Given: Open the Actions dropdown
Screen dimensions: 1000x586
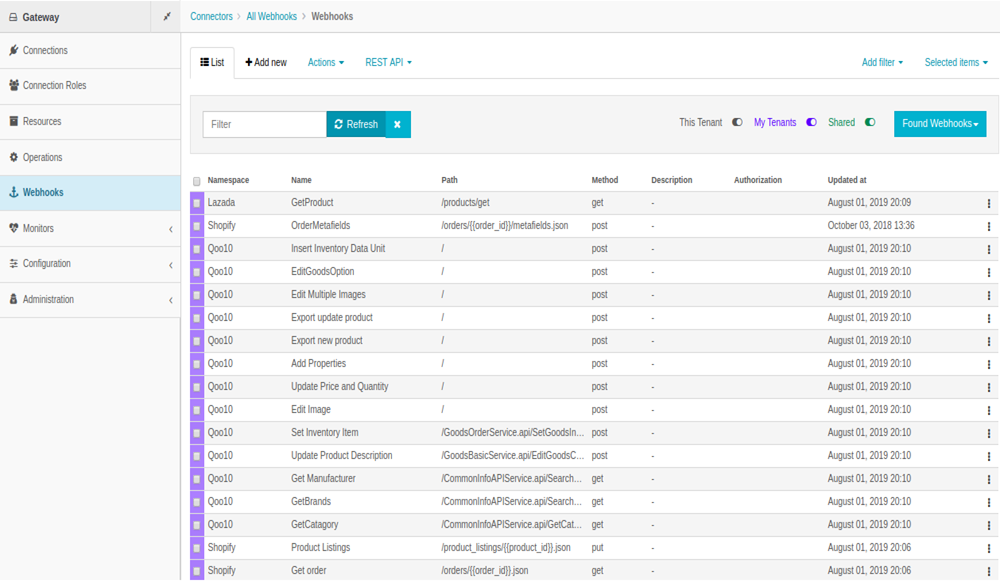Looking at the screenshot, I should (x=326, y=62).
